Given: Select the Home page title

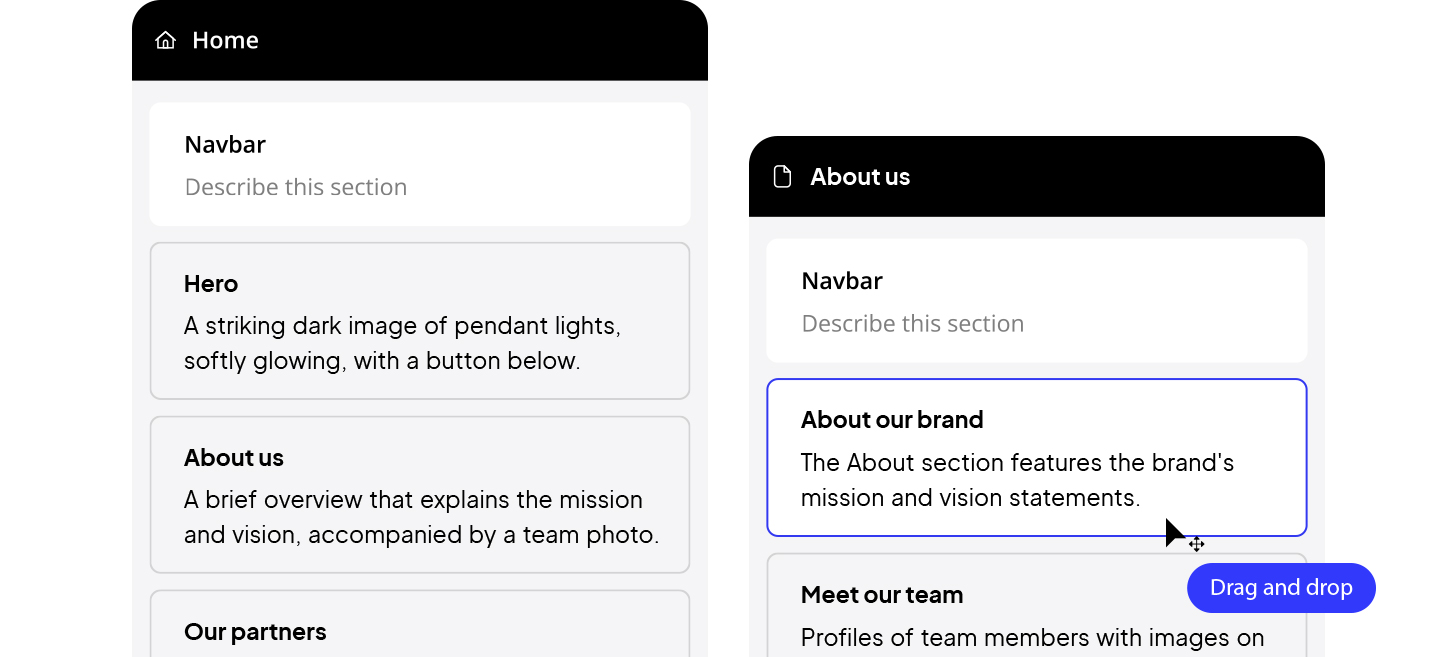Looking at the screenshot, I should click(x=225, y=40).
